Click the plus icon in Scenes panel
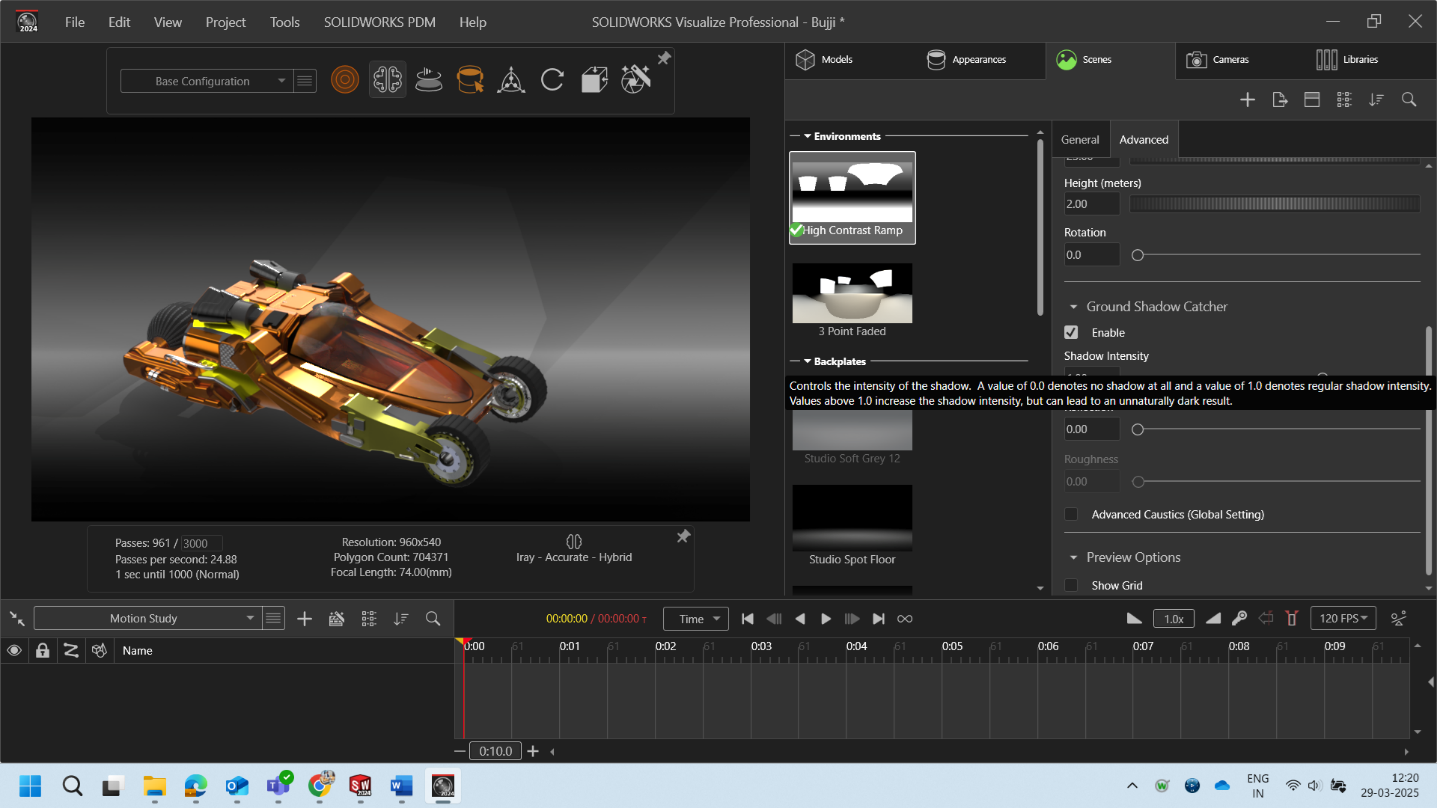This screenshot has width=1437, height=808. (1247, 99)
